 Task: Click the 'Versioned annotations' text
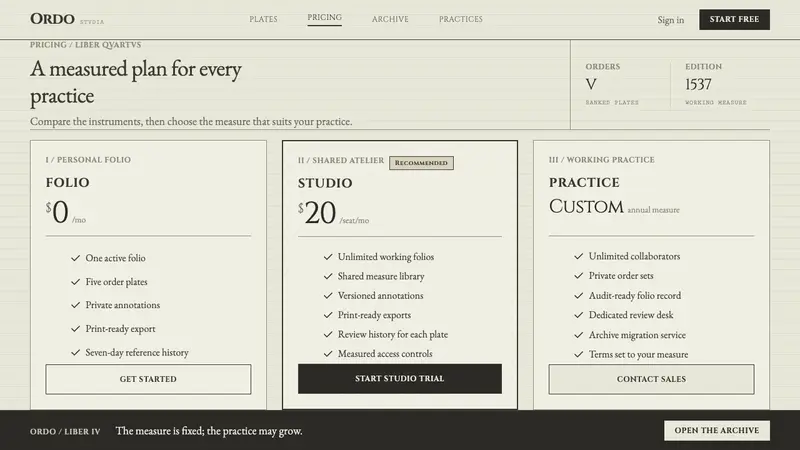[381, 295]
